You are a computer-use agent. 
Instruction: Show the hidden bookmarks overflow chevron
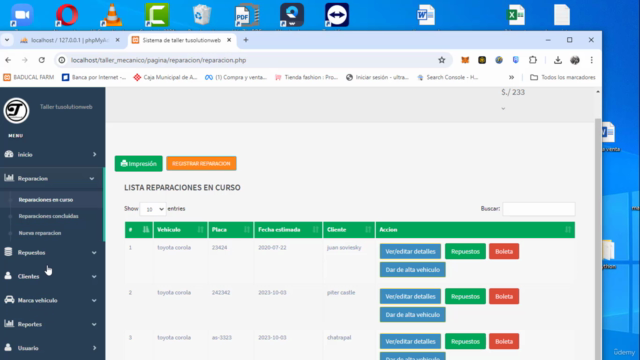[x=511, y=77]
